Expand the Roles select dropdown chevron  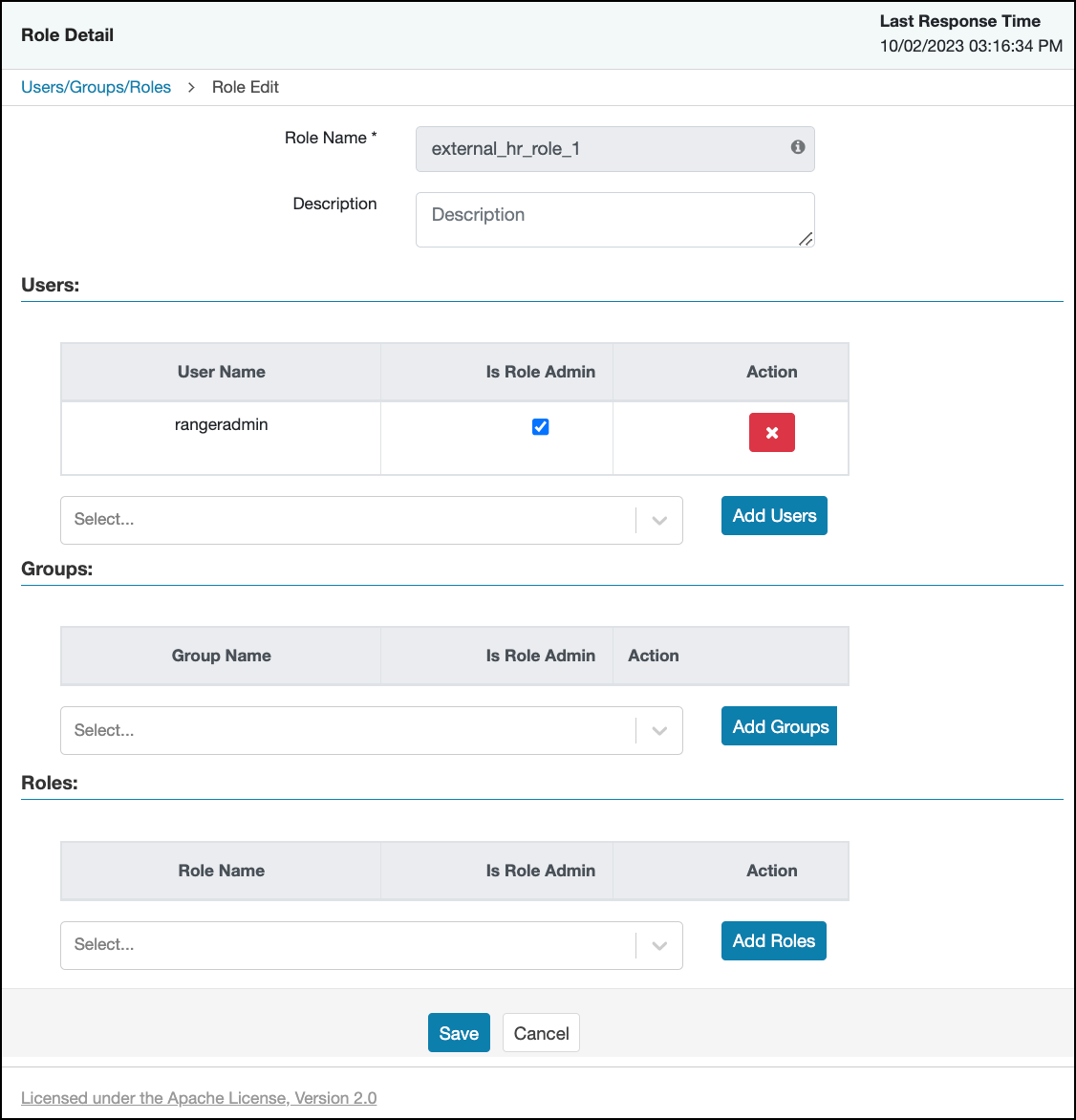[x=659, y=945]
